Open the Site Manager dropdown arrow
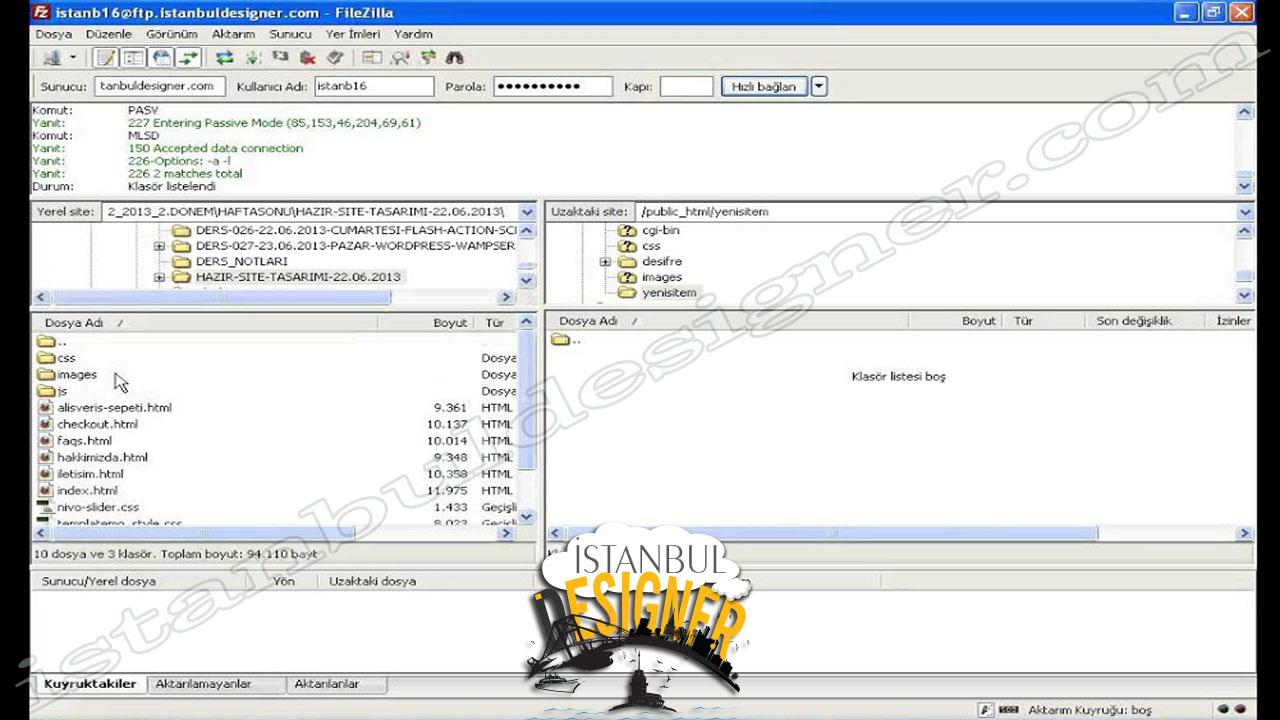1280x720 pixels. [73, 58]
